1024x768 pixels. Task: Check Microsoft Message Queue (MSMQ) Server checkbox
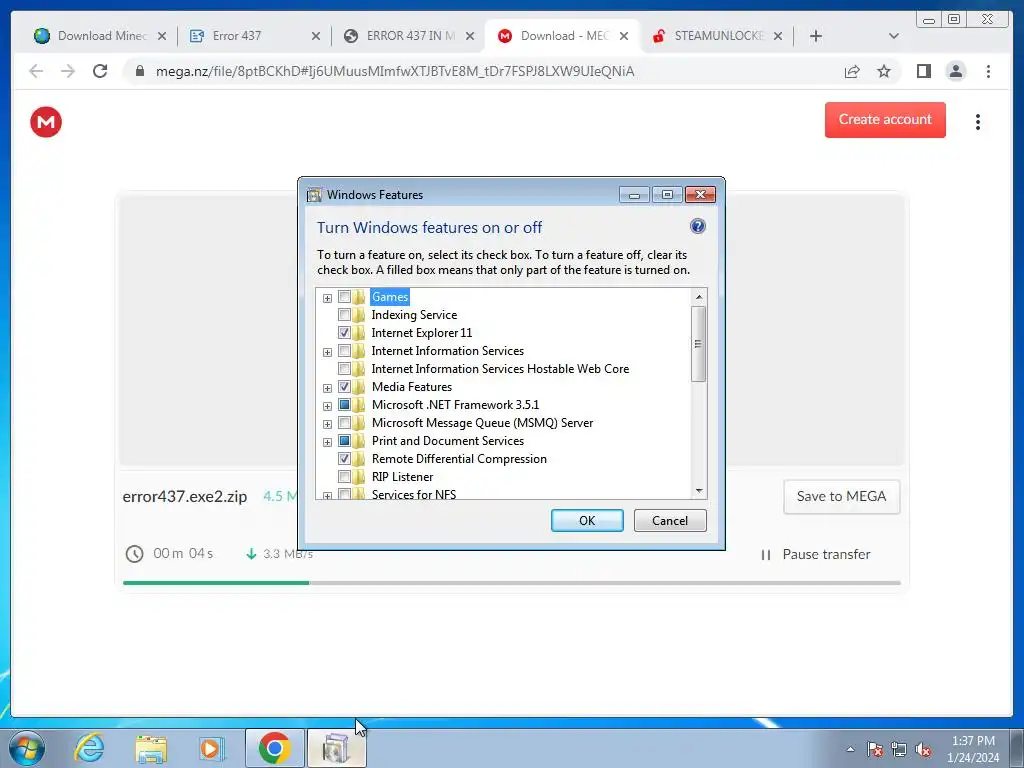[344, 423]
